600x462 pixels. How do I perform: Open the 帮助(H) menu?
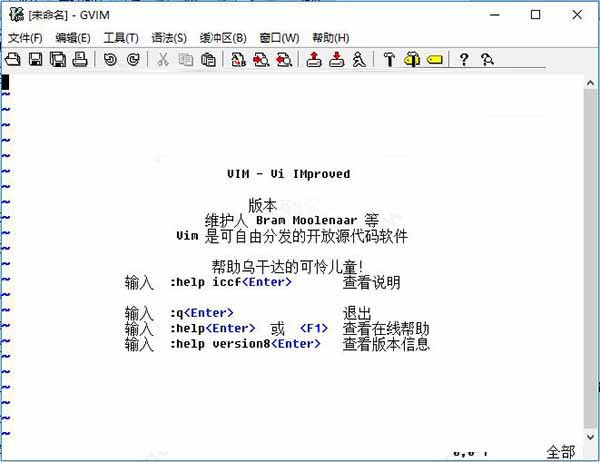coord(331,38)
